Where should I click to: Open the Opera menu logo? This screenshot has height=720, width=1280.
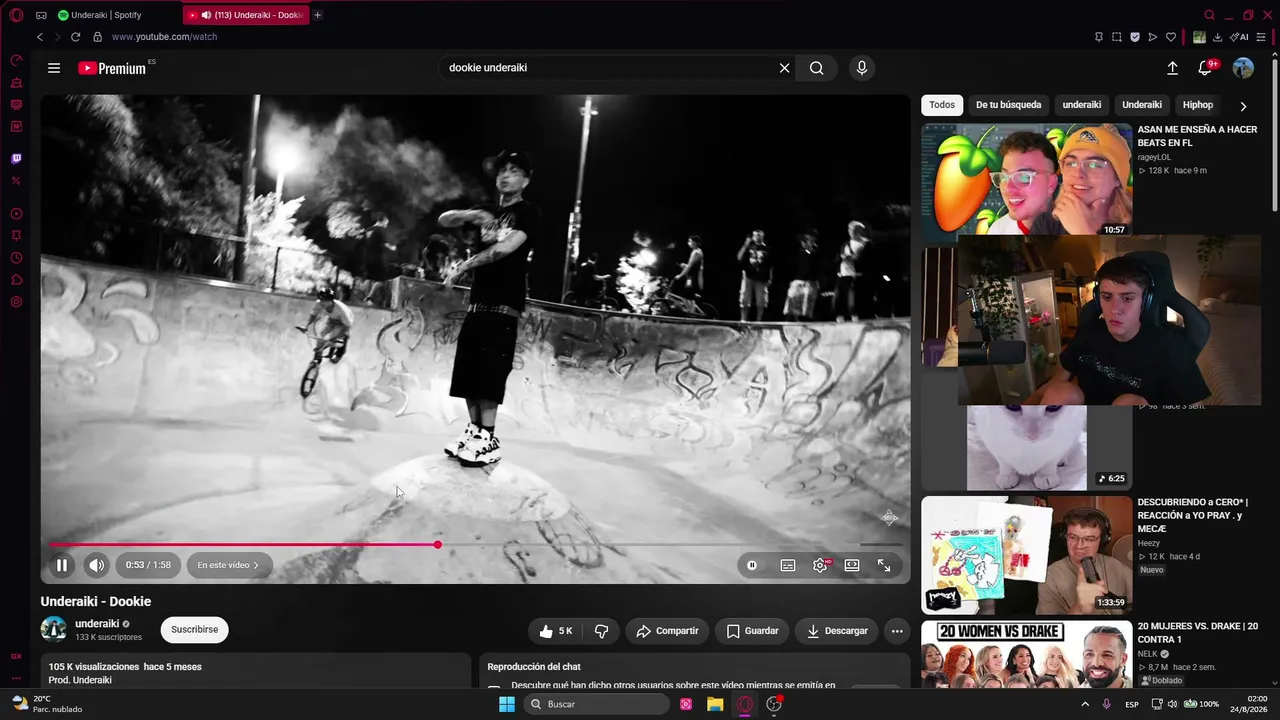[16, 15]
